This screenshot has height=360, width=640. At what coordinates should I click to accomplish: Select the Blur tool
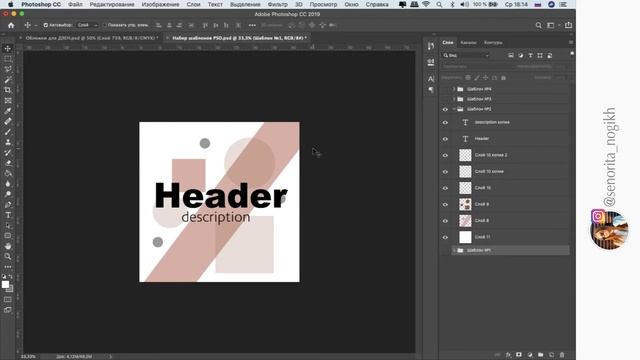point(8,184)
